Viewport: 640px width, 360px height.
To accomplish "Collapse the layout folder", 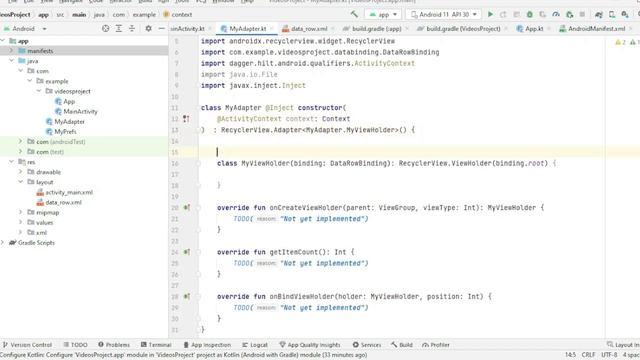I will coord(20,182).
